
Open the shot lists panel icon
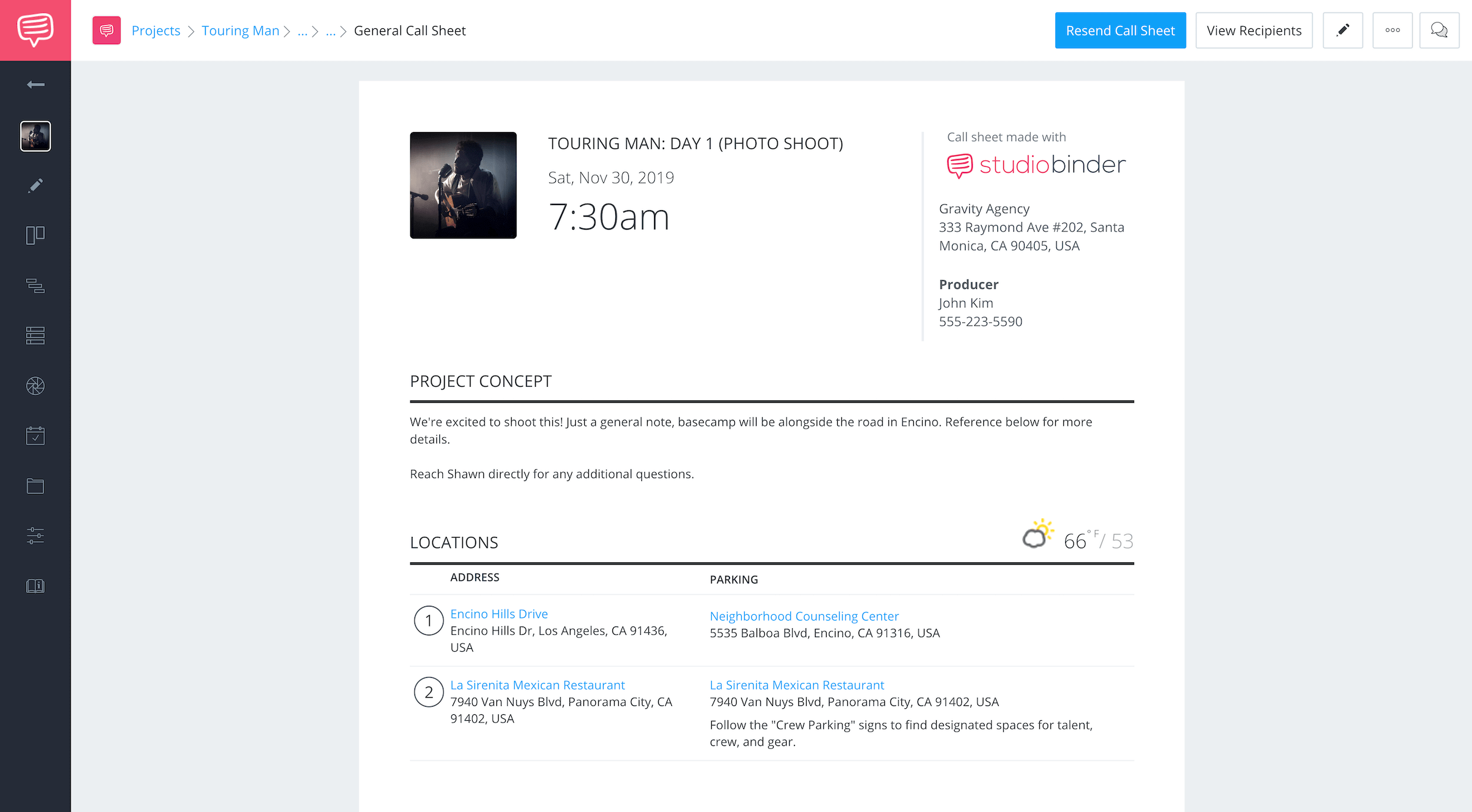tap(35, 235)
